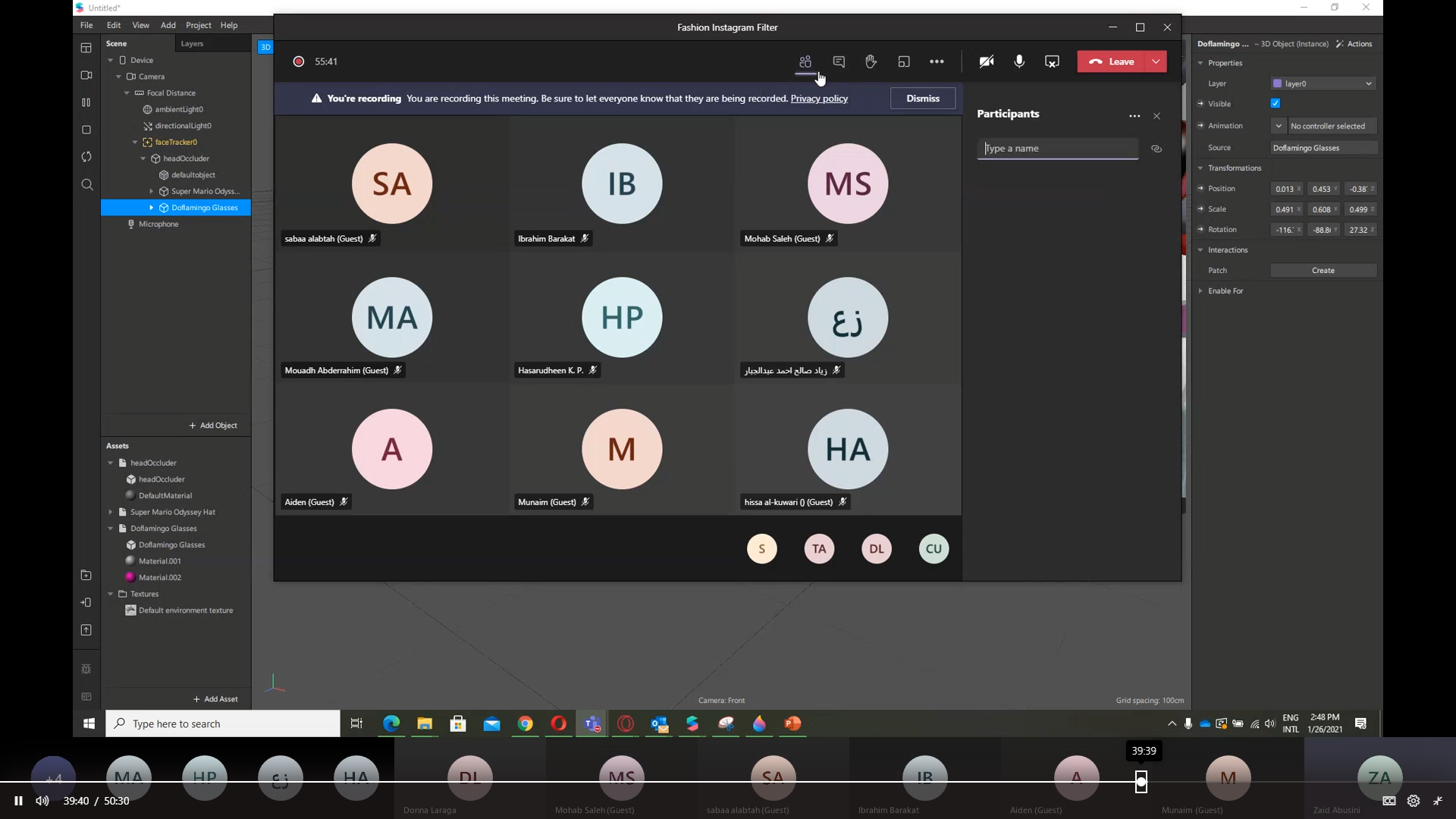
Task: Close the Participants panel
Action: tap(1157, 116)
